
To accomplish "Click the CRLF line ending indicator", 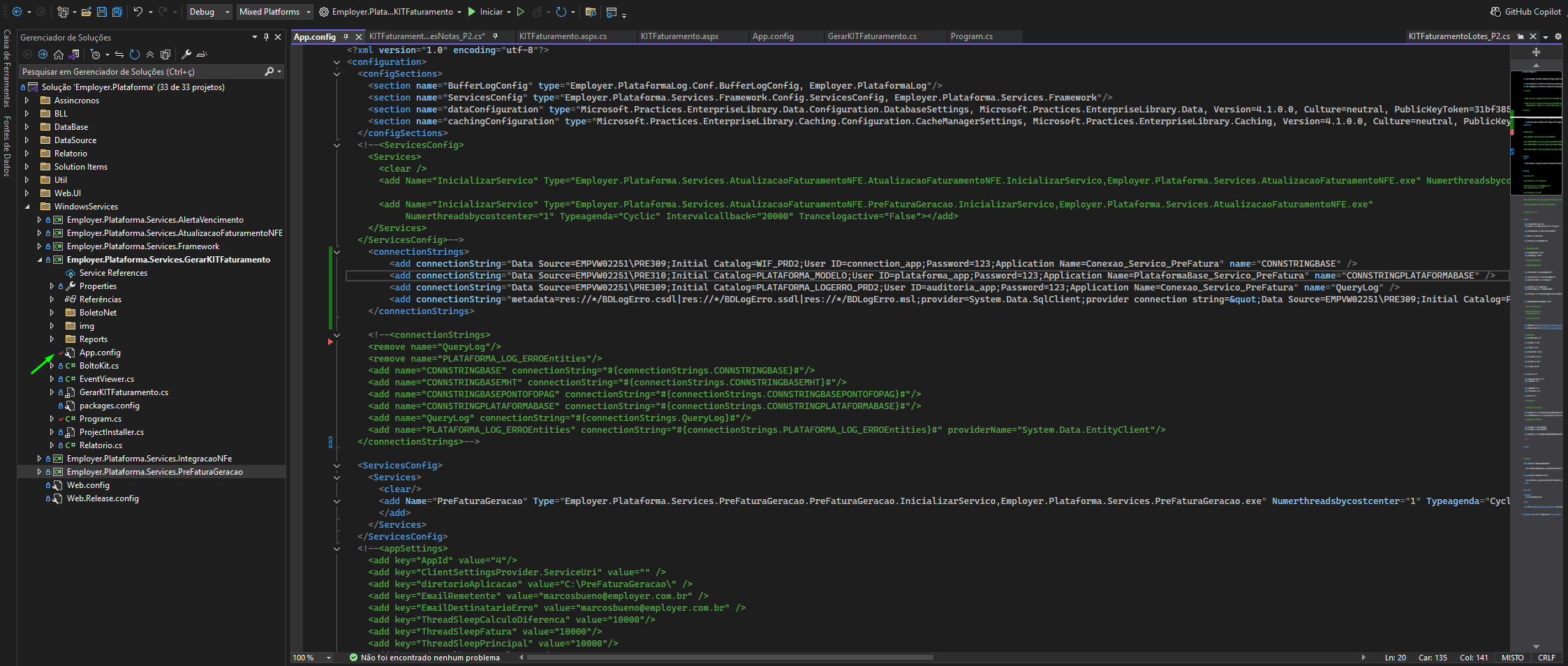I will click(x=1546, y=658).
